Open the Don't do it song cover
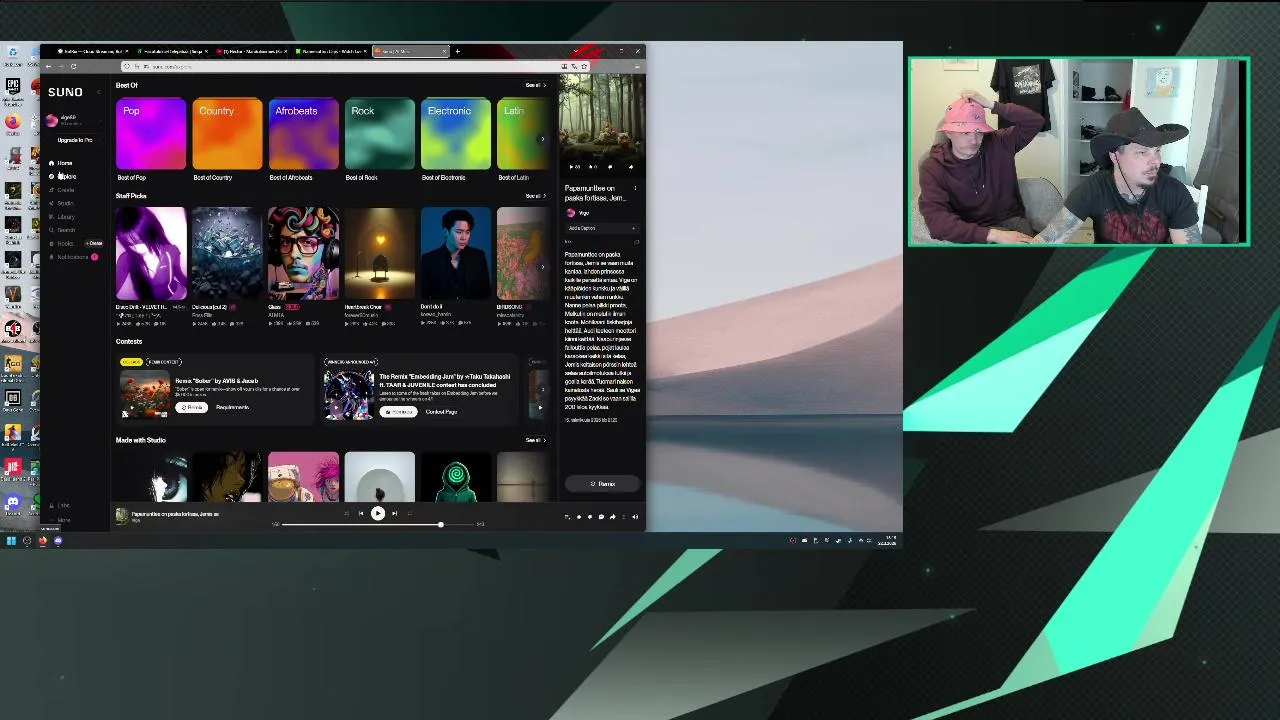Image resolution: width=1280 pixels, height=720 pixels. pos(456,253)
